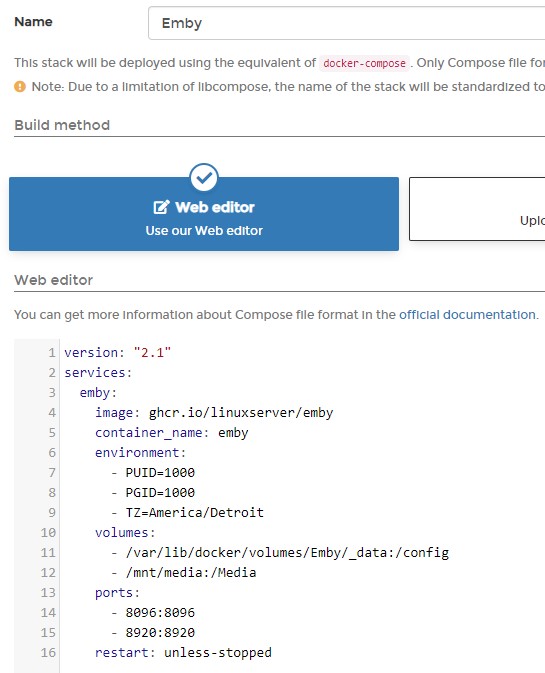
Task: Click the Name input field containing Emby
Action: point(347,23)
